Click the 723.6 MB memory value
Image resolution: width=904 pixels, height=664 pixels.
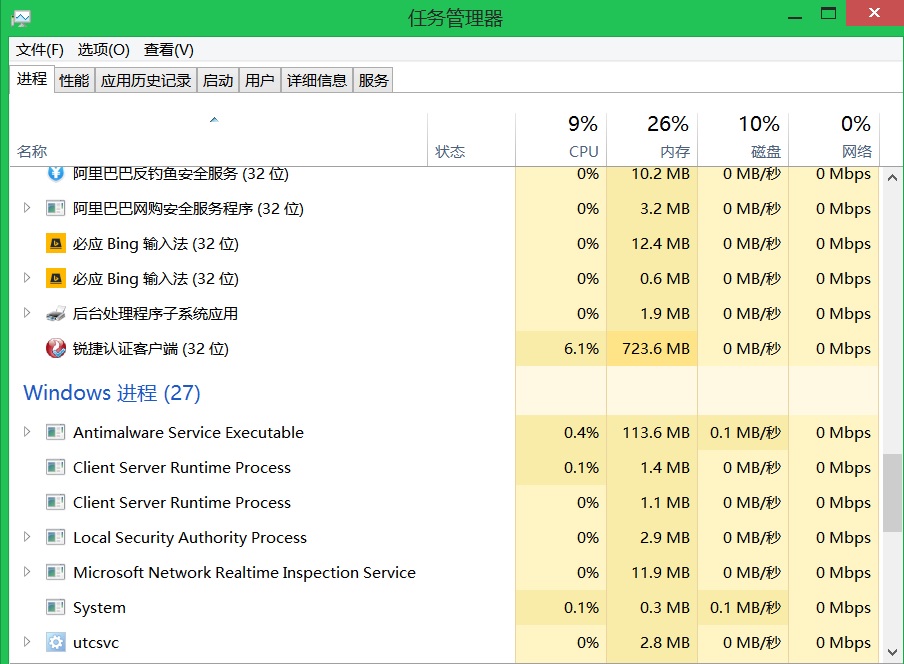[x=656, y=348]
